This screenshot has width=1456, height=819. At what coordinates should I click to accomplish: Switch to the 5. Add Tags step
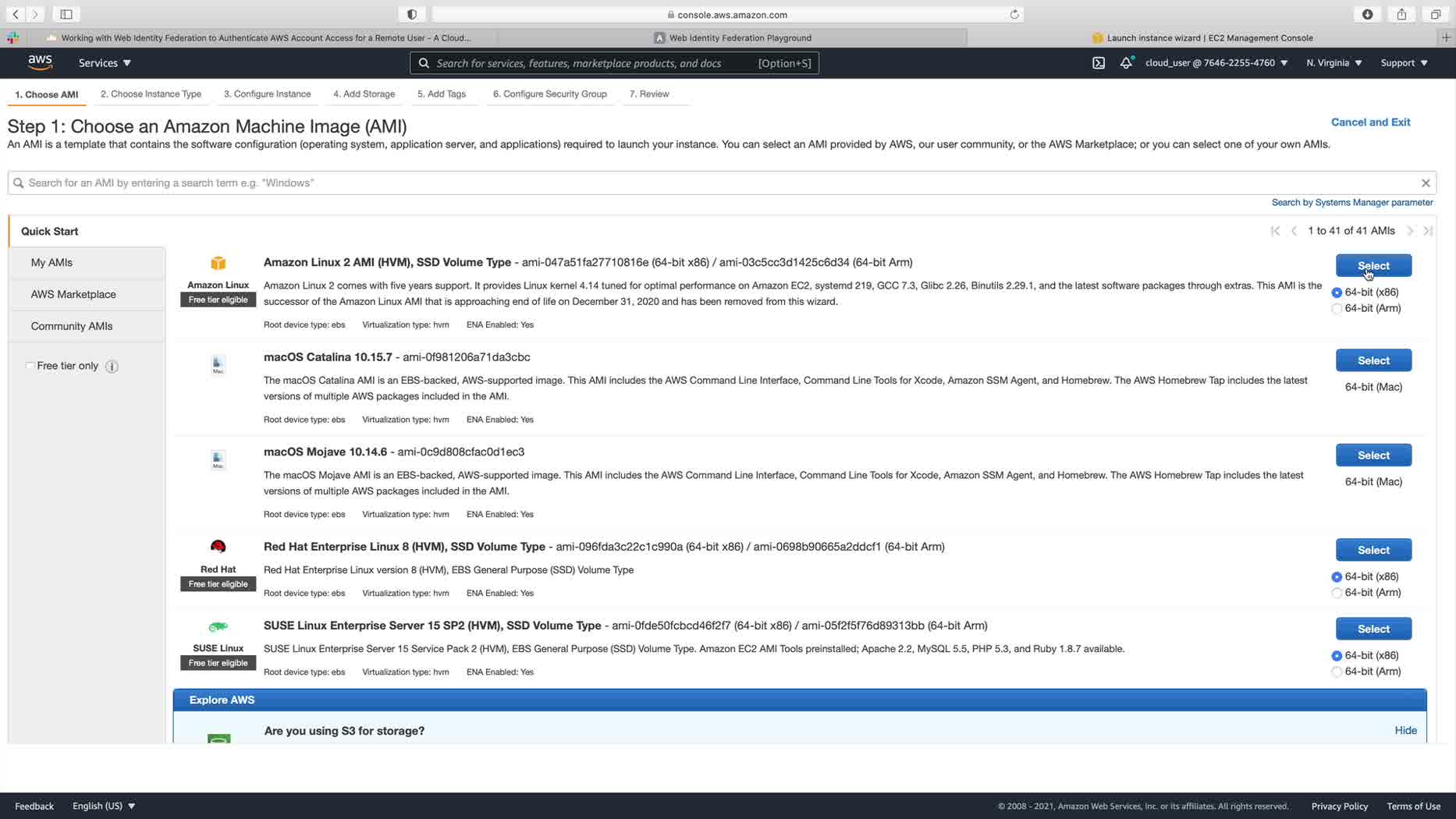(442, 94)
